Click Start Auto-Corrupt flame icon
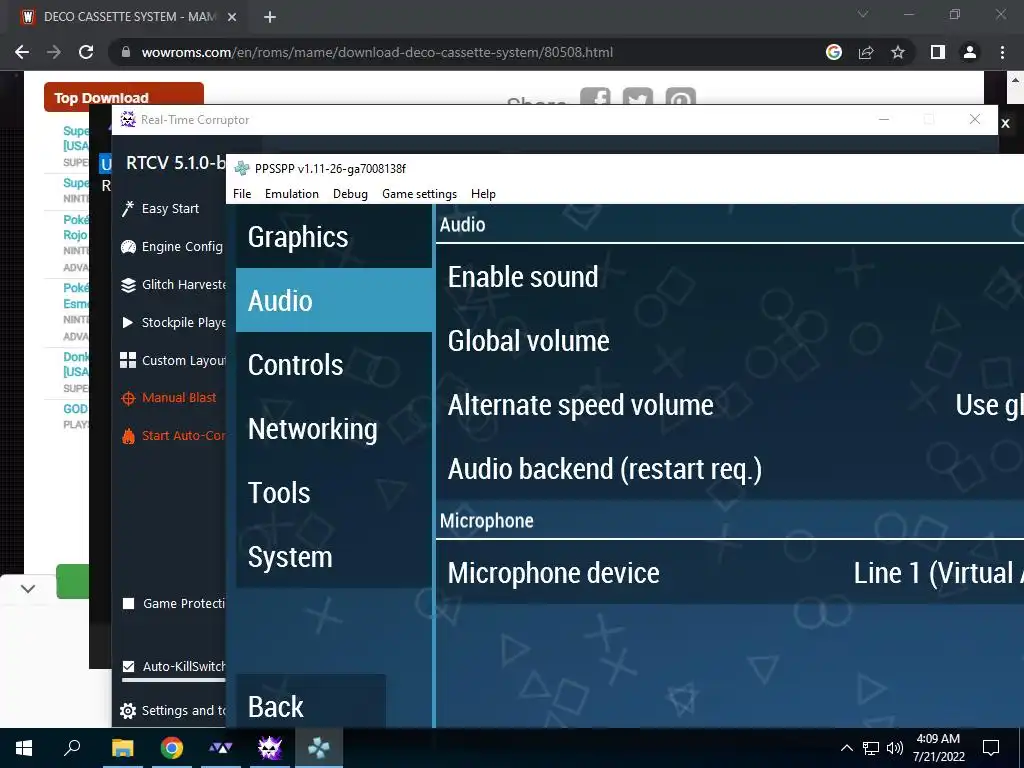The image size is (1024, 768). tap(128, 436)
